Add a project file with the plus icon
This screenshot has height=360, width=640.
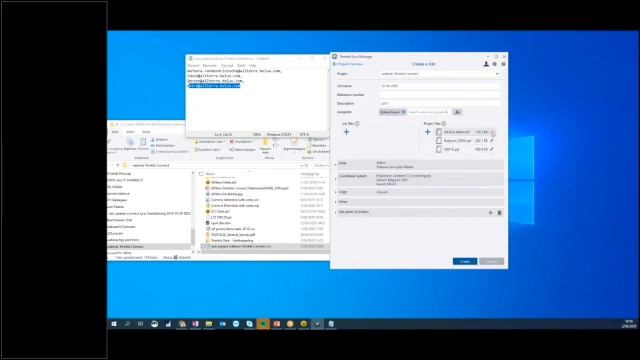tap(427, 132)
